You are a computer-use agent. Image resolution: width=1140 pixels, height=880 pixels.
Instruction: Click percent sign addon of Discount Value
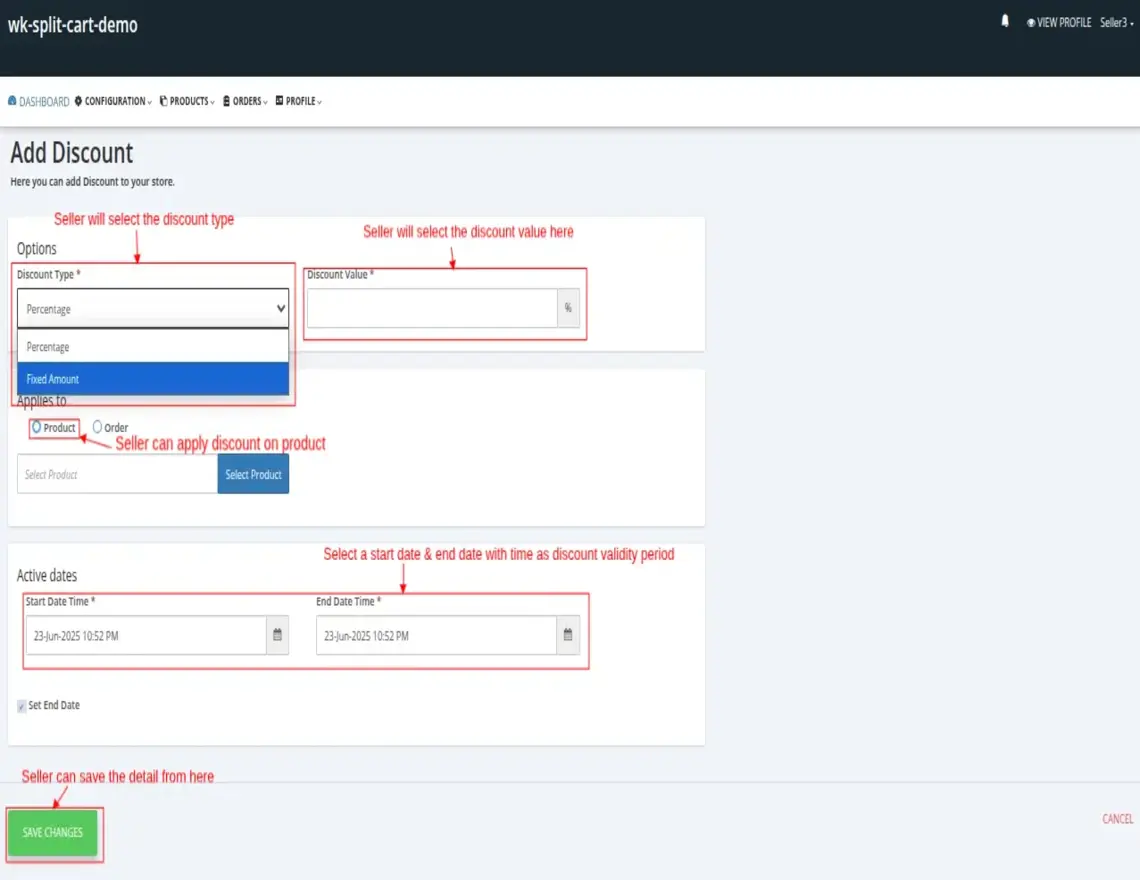pos(568,308)
